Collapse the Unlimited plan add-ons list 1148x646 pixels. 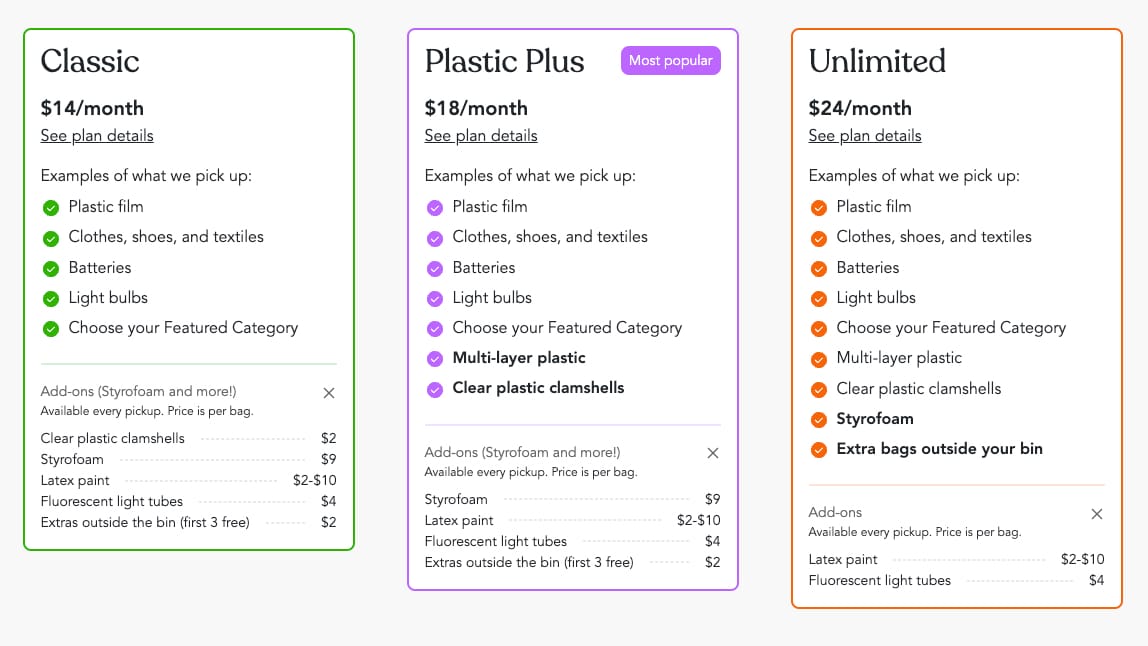[1097, 514]
